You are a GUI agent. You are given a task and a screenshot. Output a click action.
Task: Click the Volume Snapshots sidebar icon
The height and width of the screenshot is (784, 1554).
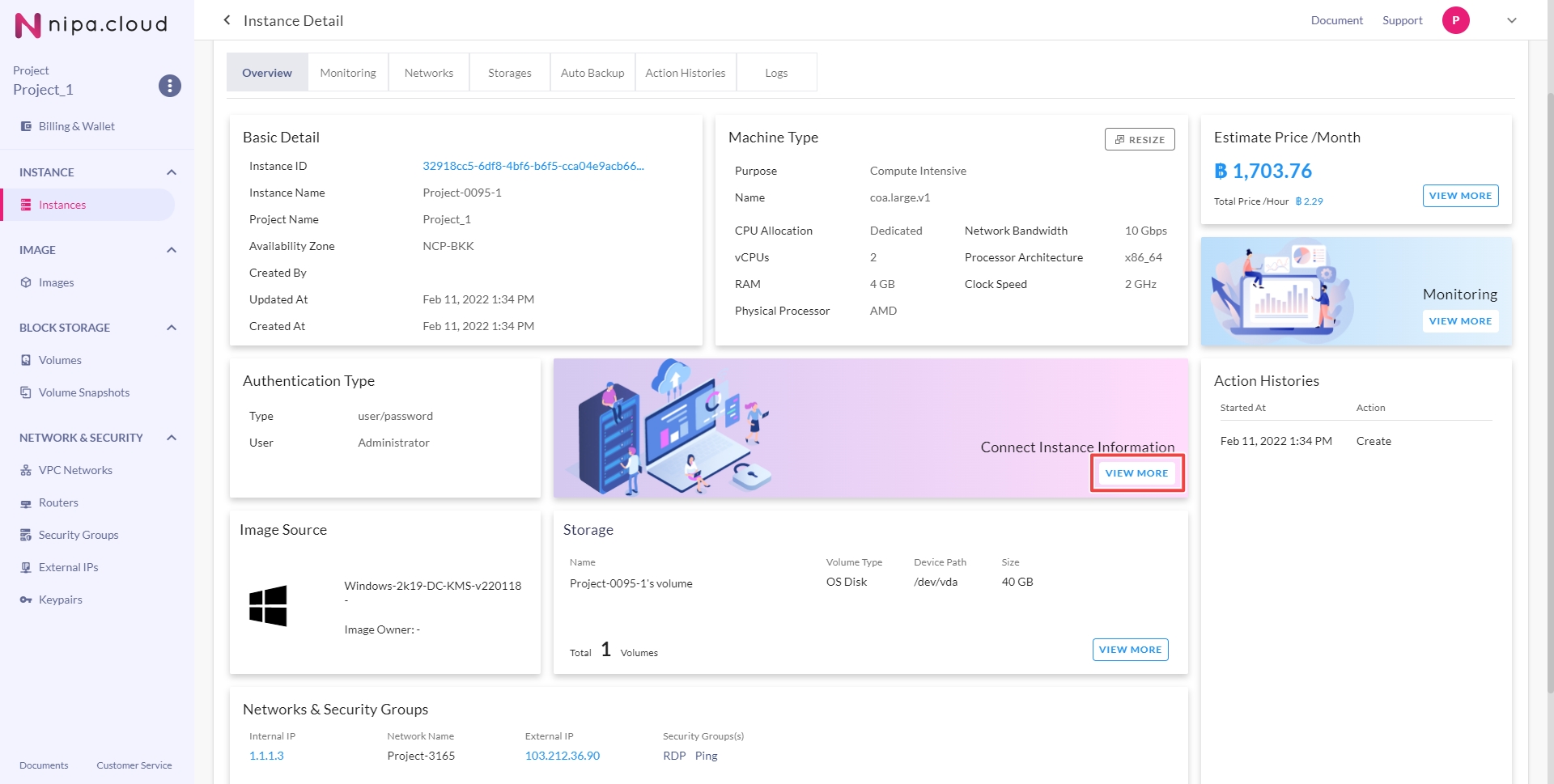[x=26, y=392]
